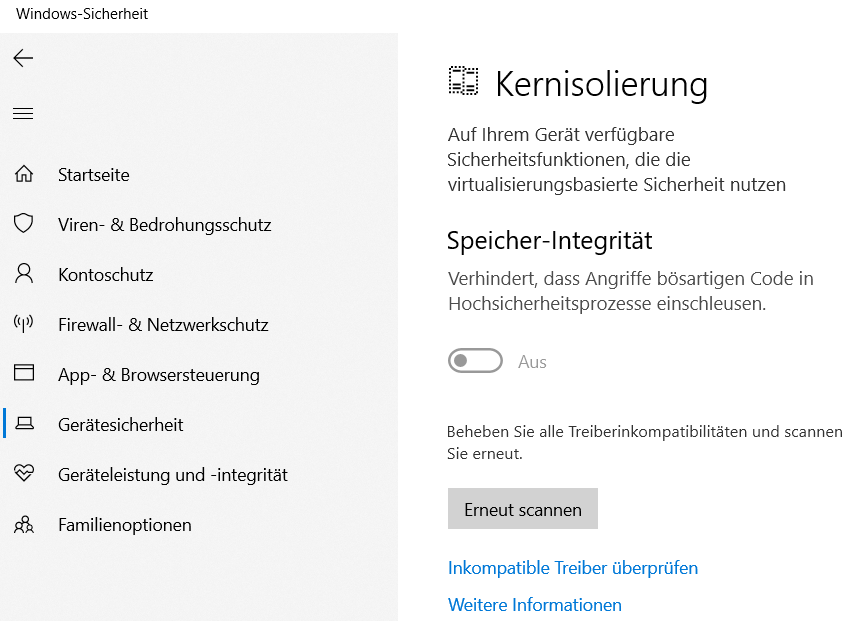The image size is (865, 621).
Task: Go to Kontoschutz page
Action: pos(105,275)
